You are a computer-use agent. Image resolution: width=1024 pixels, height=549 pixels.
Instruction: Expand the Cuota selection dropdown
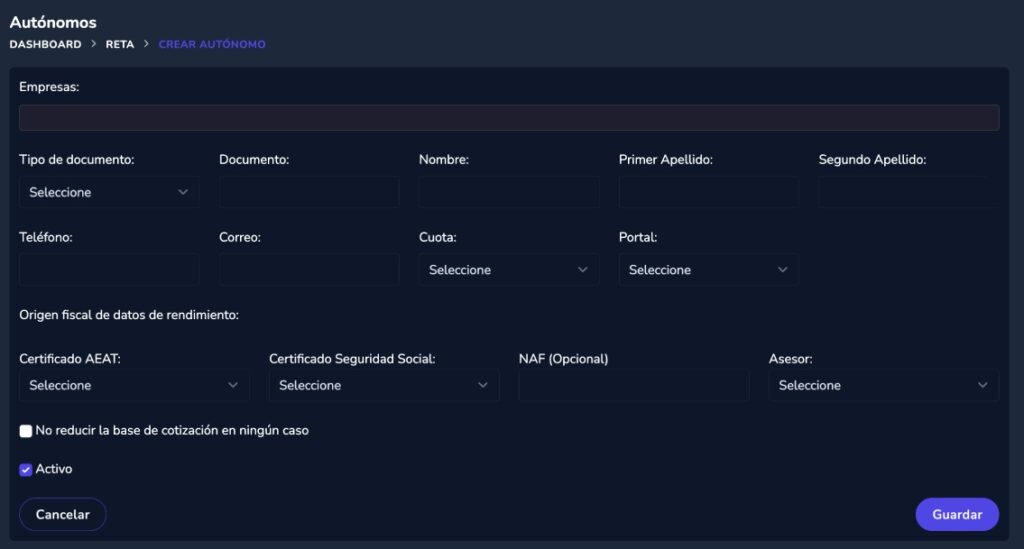(x=508, y=270)
